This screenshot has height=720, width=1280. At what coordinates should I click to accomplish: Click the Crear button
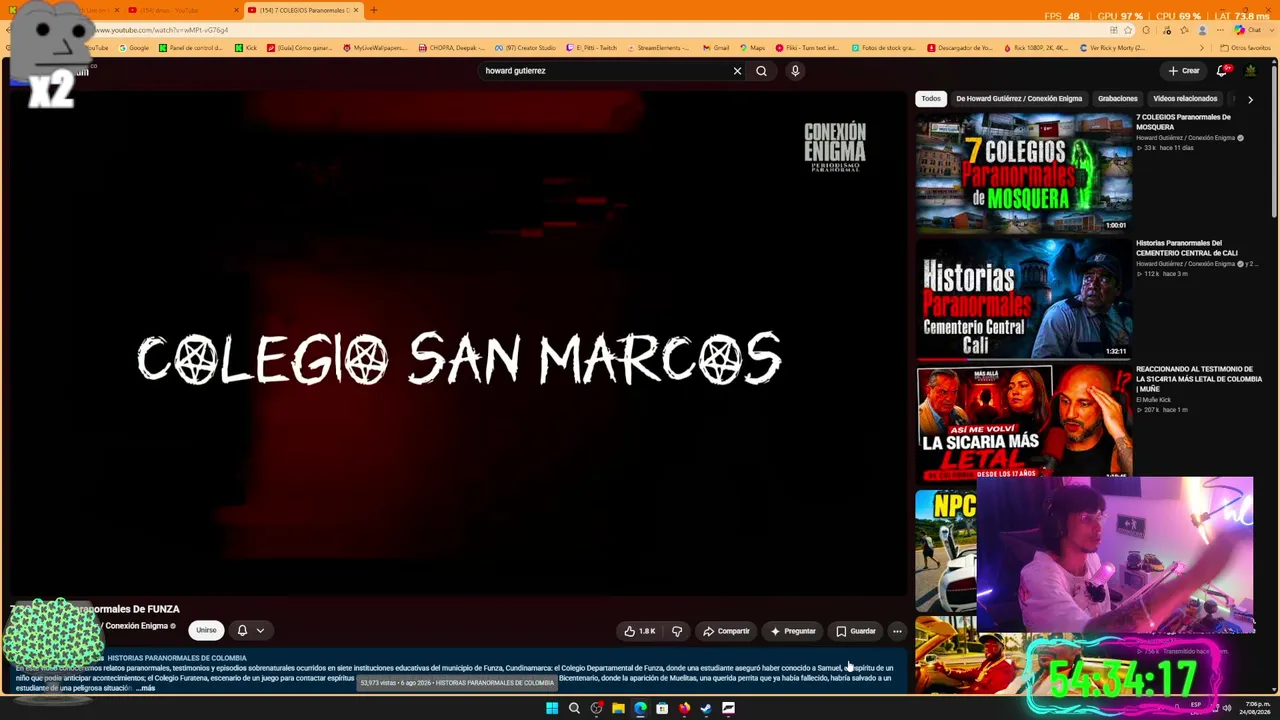pyautogui.click(x=1183, y=71)
